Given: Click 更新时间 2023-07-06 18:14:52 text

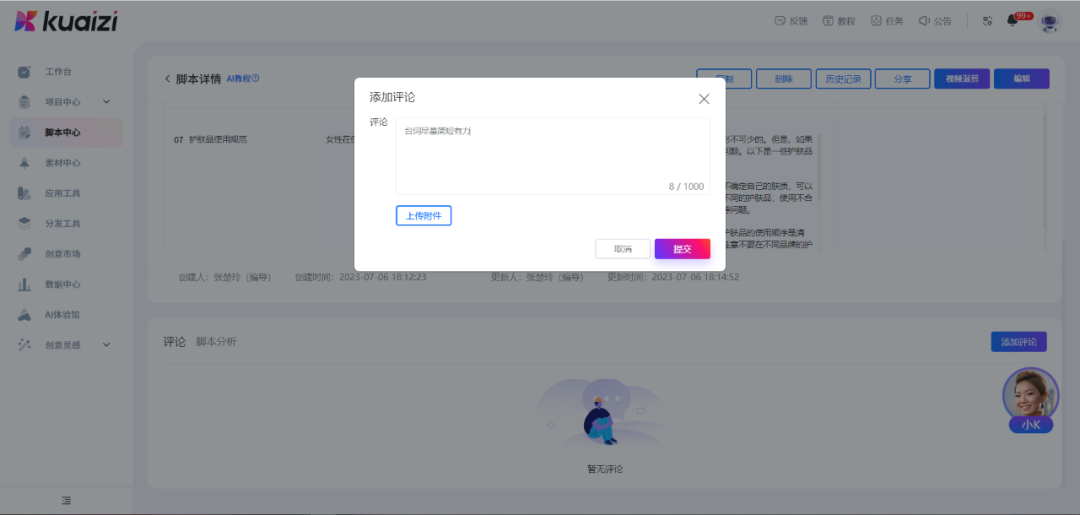Looking at the screenshot, I should pos(673,277).
